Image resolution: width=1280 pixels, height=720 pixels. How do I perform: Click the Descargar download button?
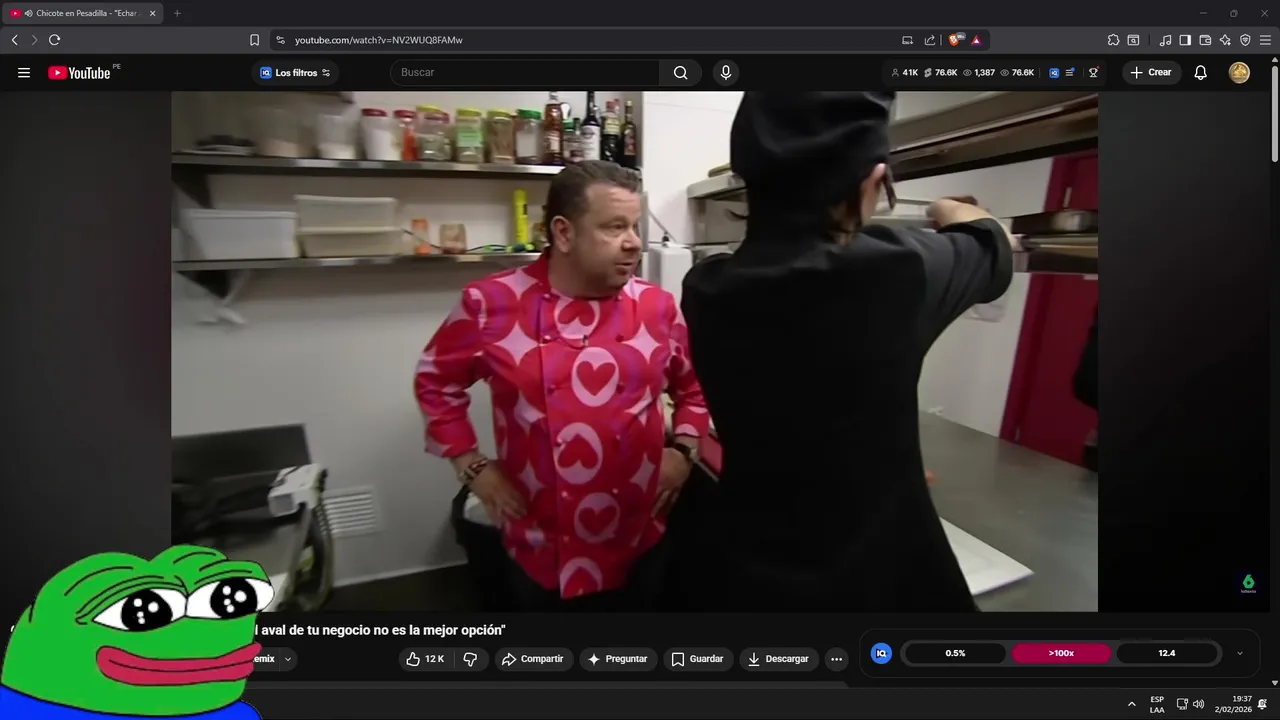[x=778, y=659]
